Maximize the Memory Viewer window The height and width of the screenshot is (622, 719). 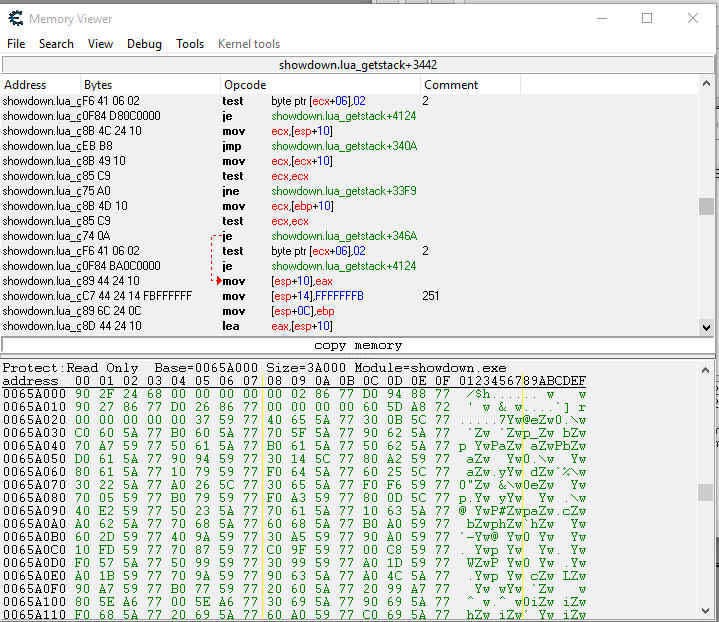(647, 18)
